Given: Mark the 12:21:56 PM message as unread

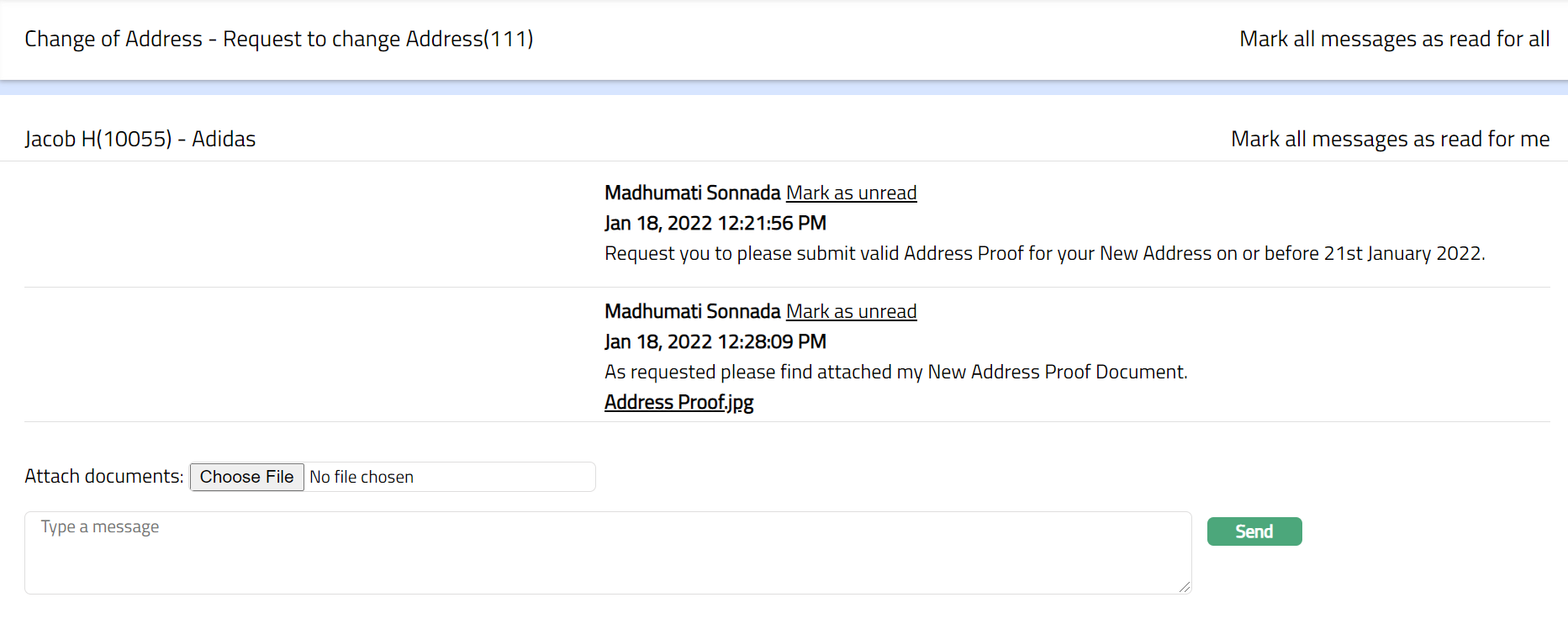Looking at the screenshot, I should pyautogui.click(x=851, y=193).
